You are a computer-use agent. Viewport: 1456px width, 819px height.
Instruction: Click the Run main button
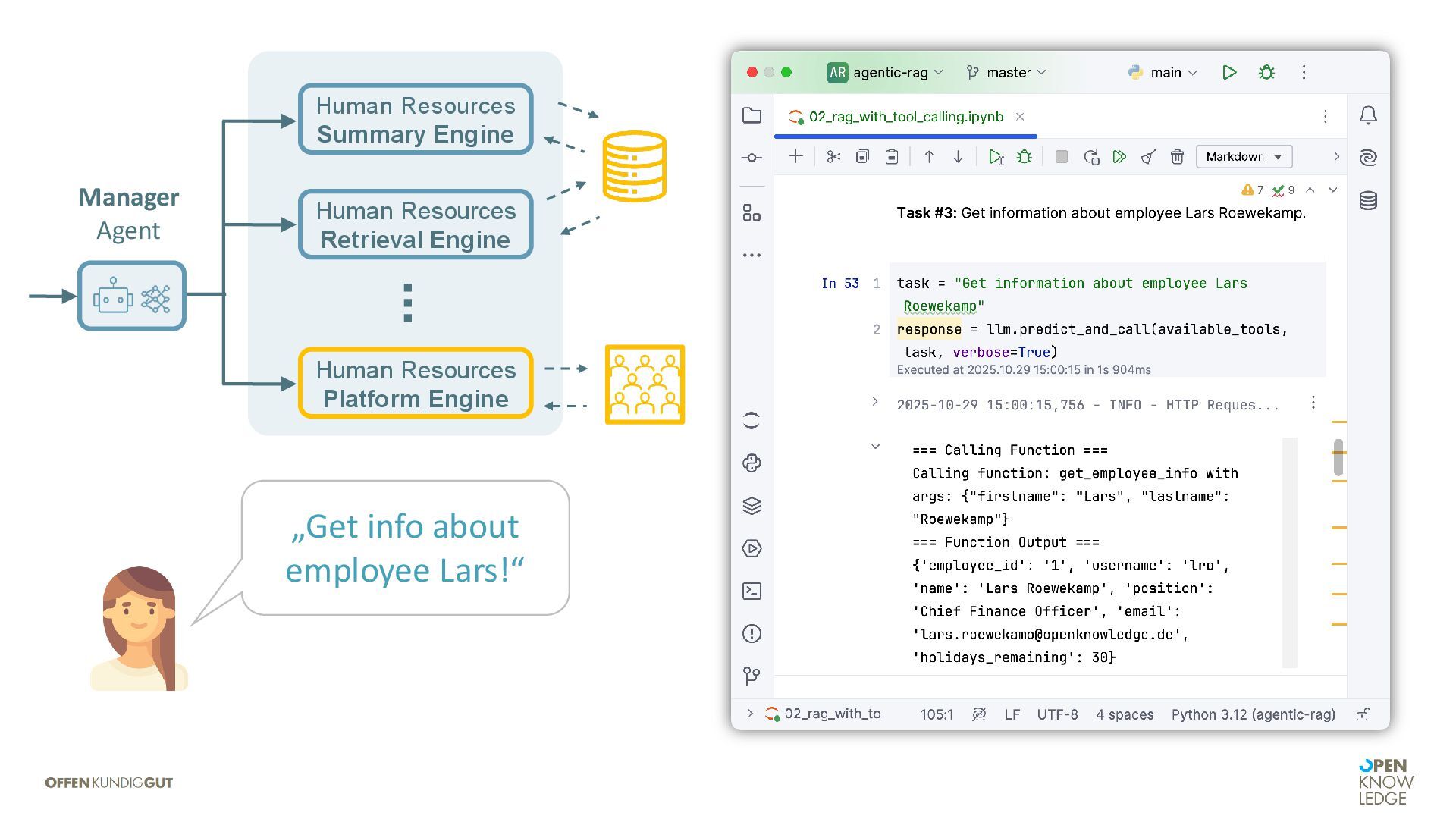(x=1229, y=72)
